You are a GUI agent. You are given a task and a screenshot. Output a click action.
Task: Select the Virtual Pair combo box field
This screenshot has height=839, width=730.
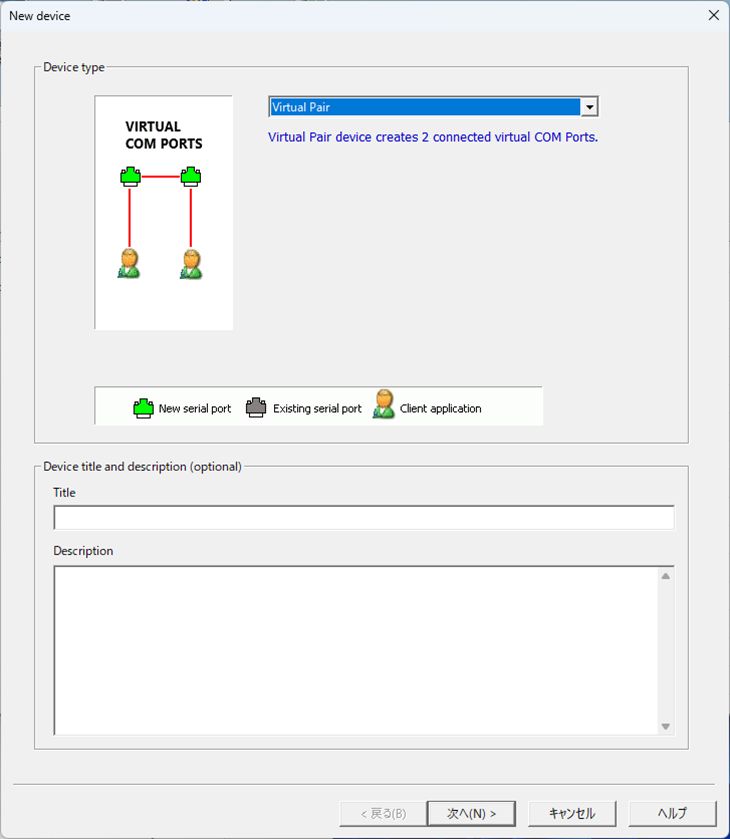point(425,107)
